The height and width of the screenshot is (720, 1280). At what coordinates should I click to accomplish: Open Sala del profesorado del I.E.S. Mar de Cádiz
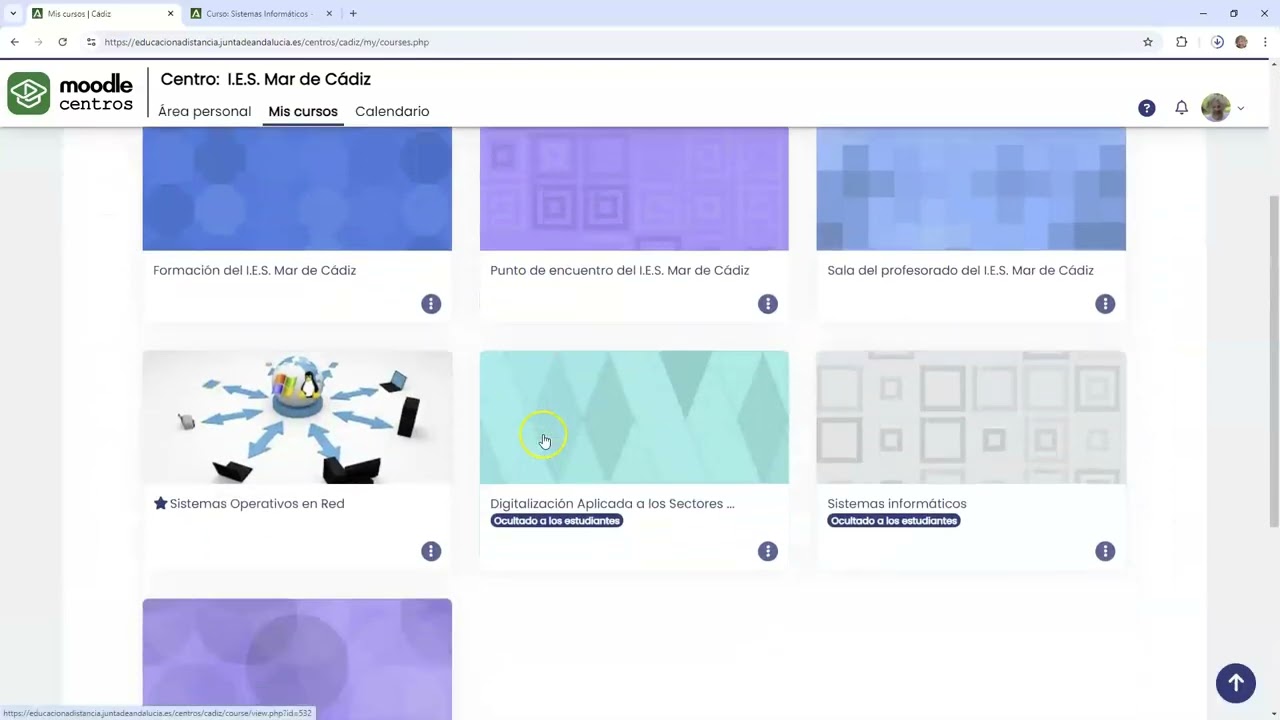tap(960, 270)
